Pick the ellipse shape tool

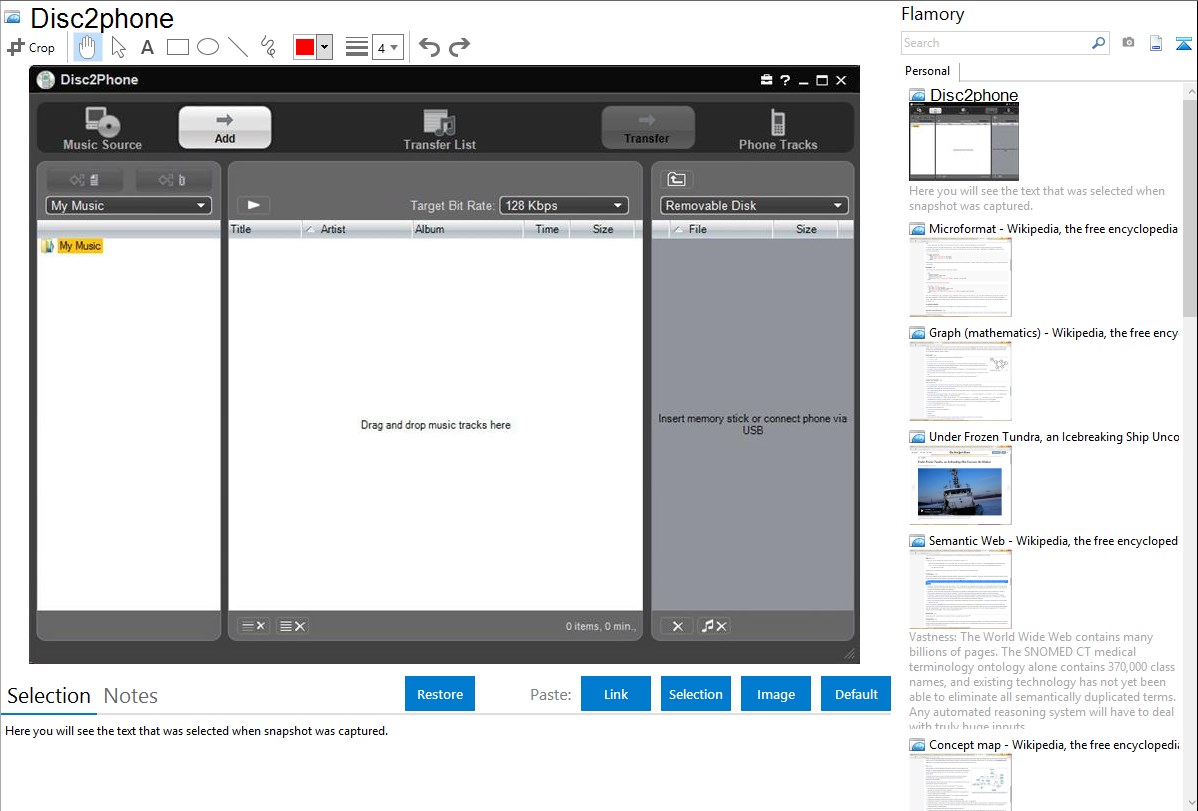pos(208,47)
